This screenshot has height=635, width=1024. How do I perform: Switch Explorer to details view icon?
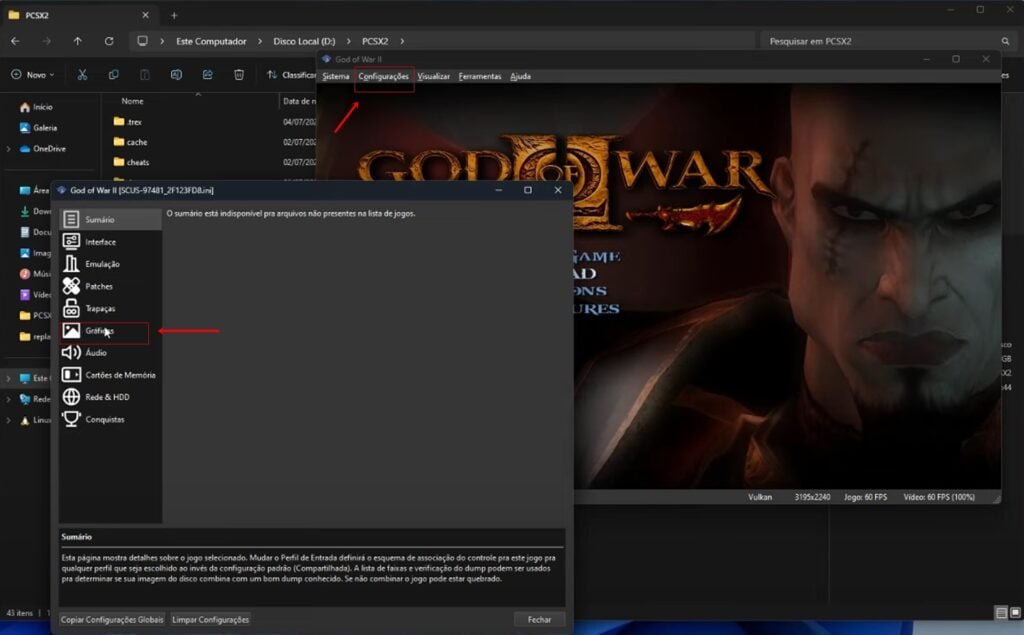pos(1001,613)
